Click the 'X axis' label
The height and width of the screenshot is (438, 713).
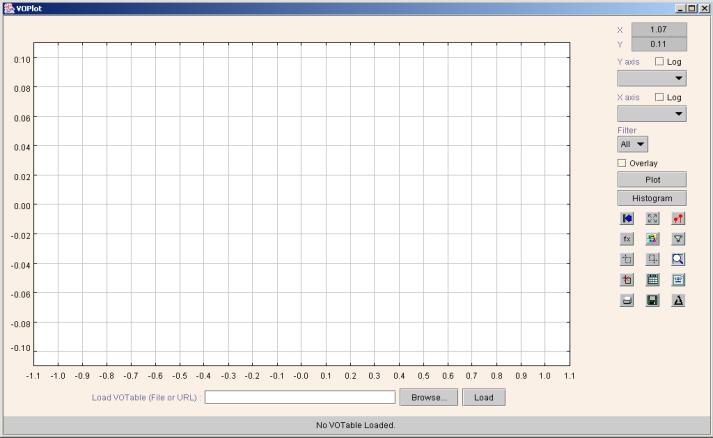click(x=628, y=97)
